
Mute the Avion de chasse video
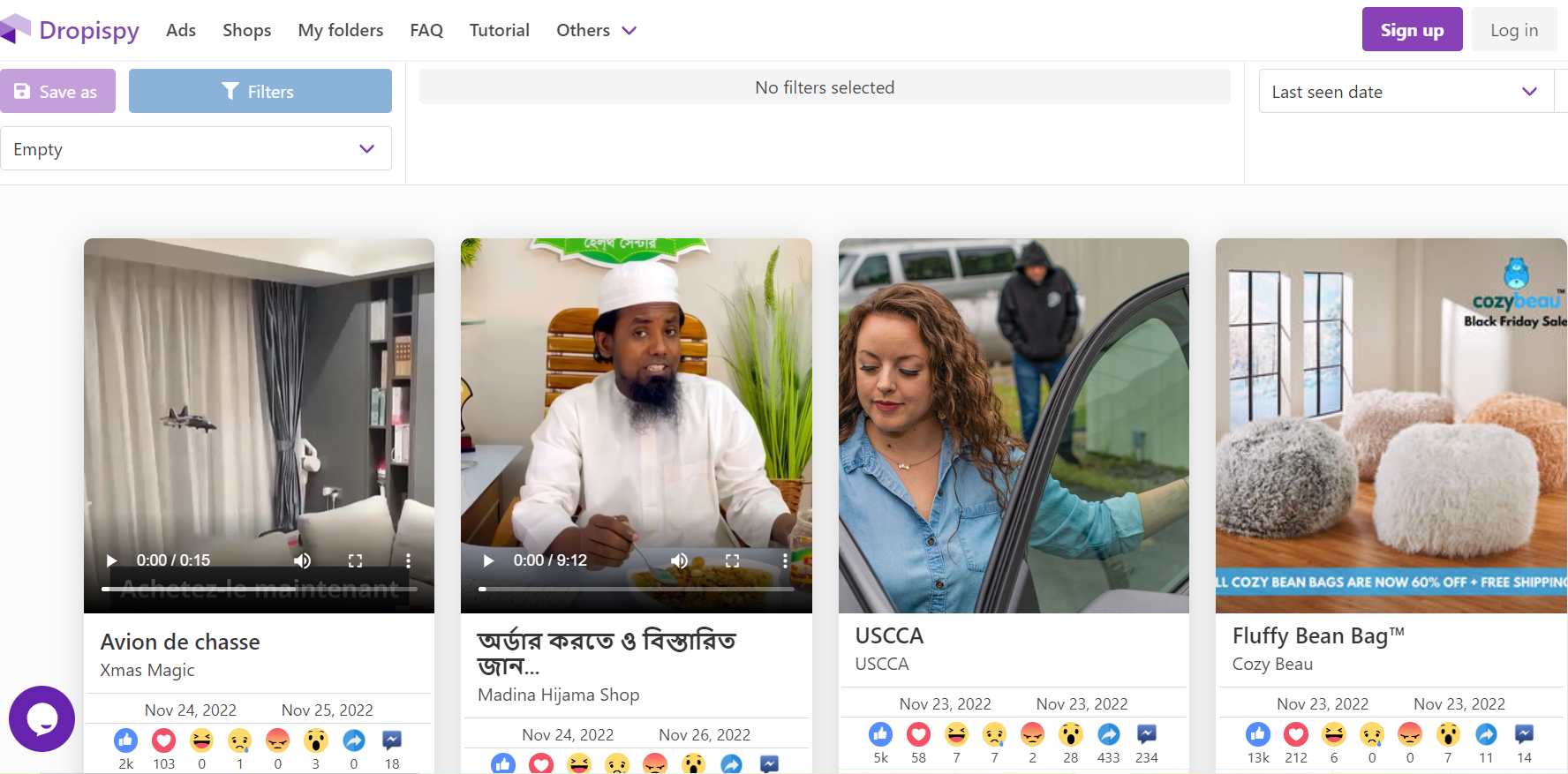click(x=303, y=560)
